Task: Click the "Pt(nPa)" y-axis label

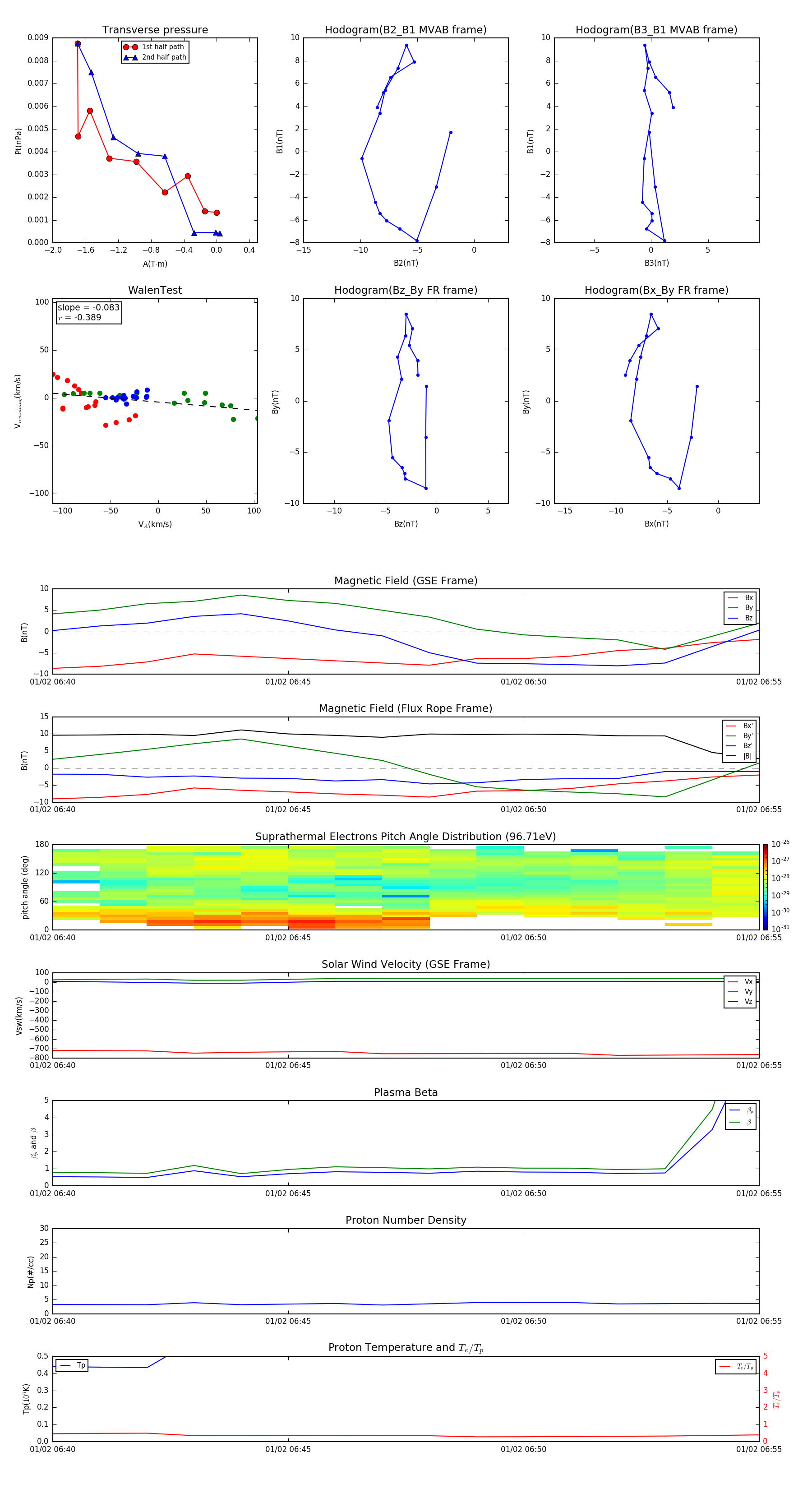Action: [18, 141]
